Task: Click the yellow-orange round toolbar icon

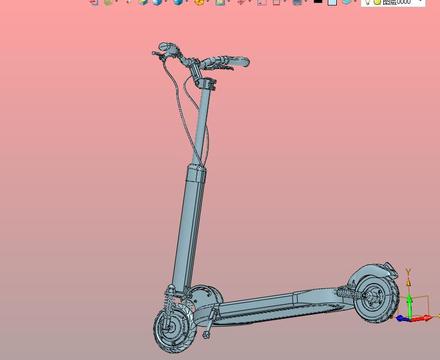Action: 199,2
